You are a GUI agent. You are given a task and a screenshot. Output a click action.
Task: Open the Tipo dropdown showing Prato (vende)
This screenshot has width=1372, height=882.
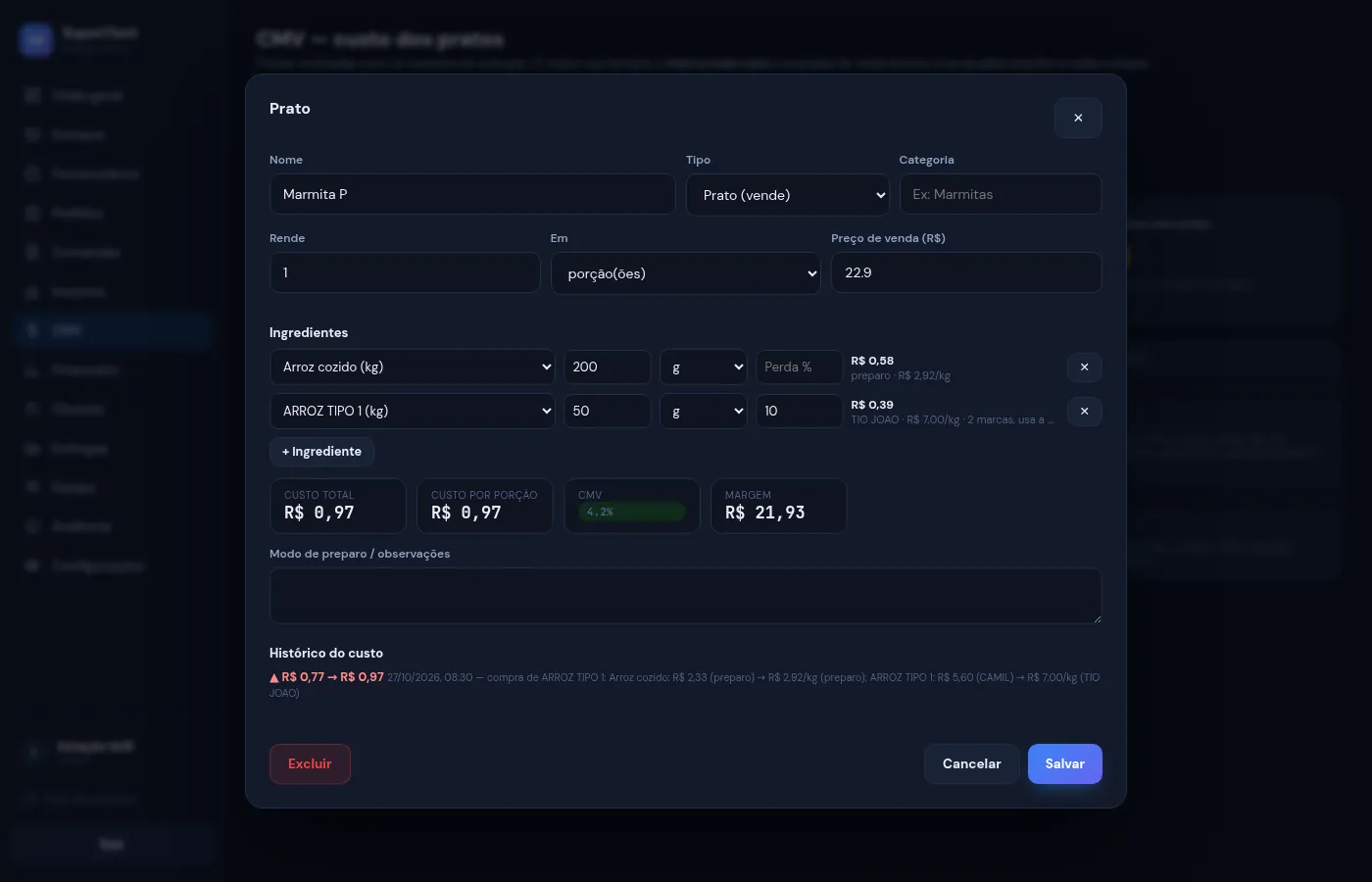788,195
